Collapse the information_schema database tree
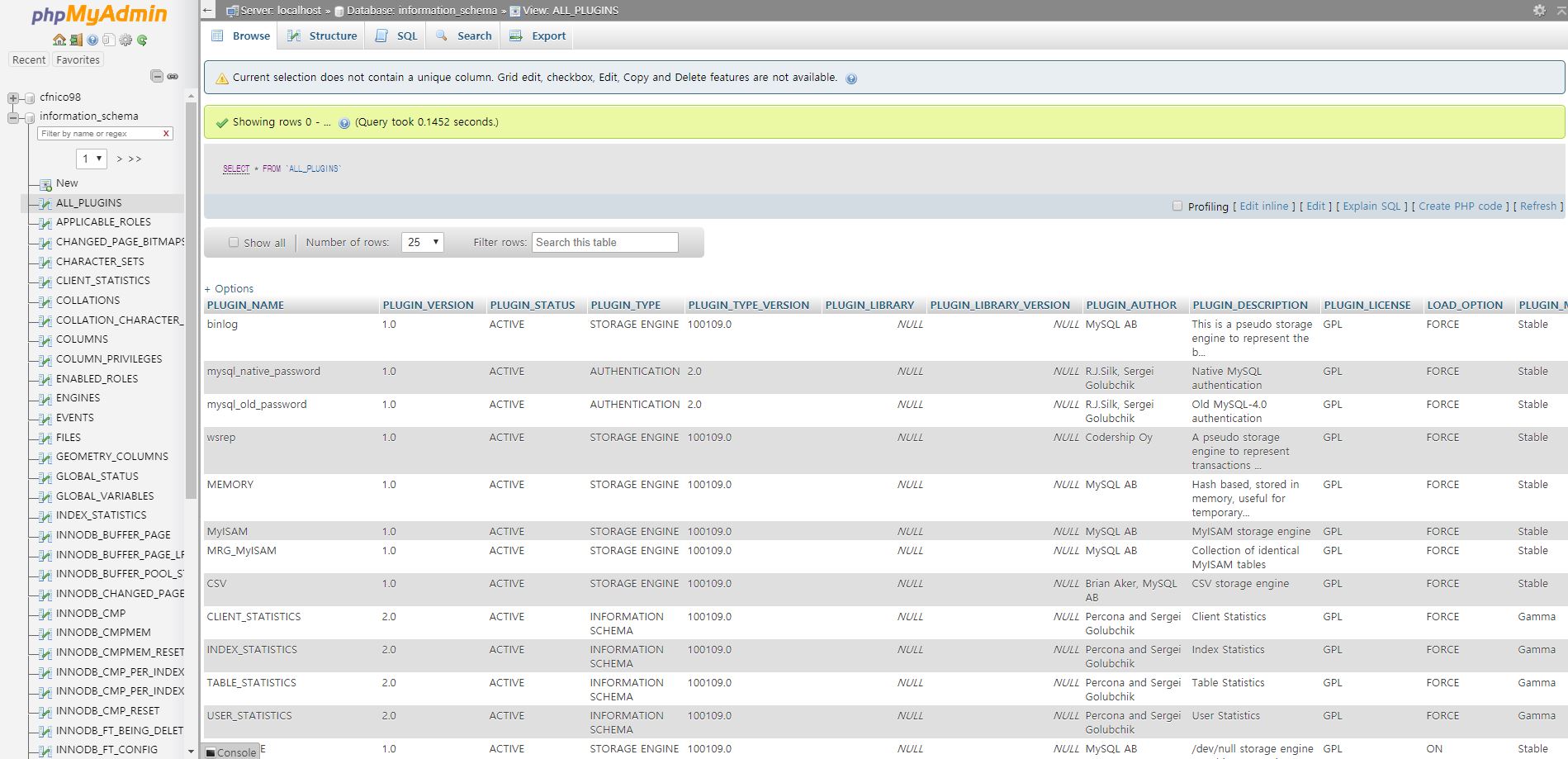Viewport: 1568px width, 759px height. click(x=13, y=117)
